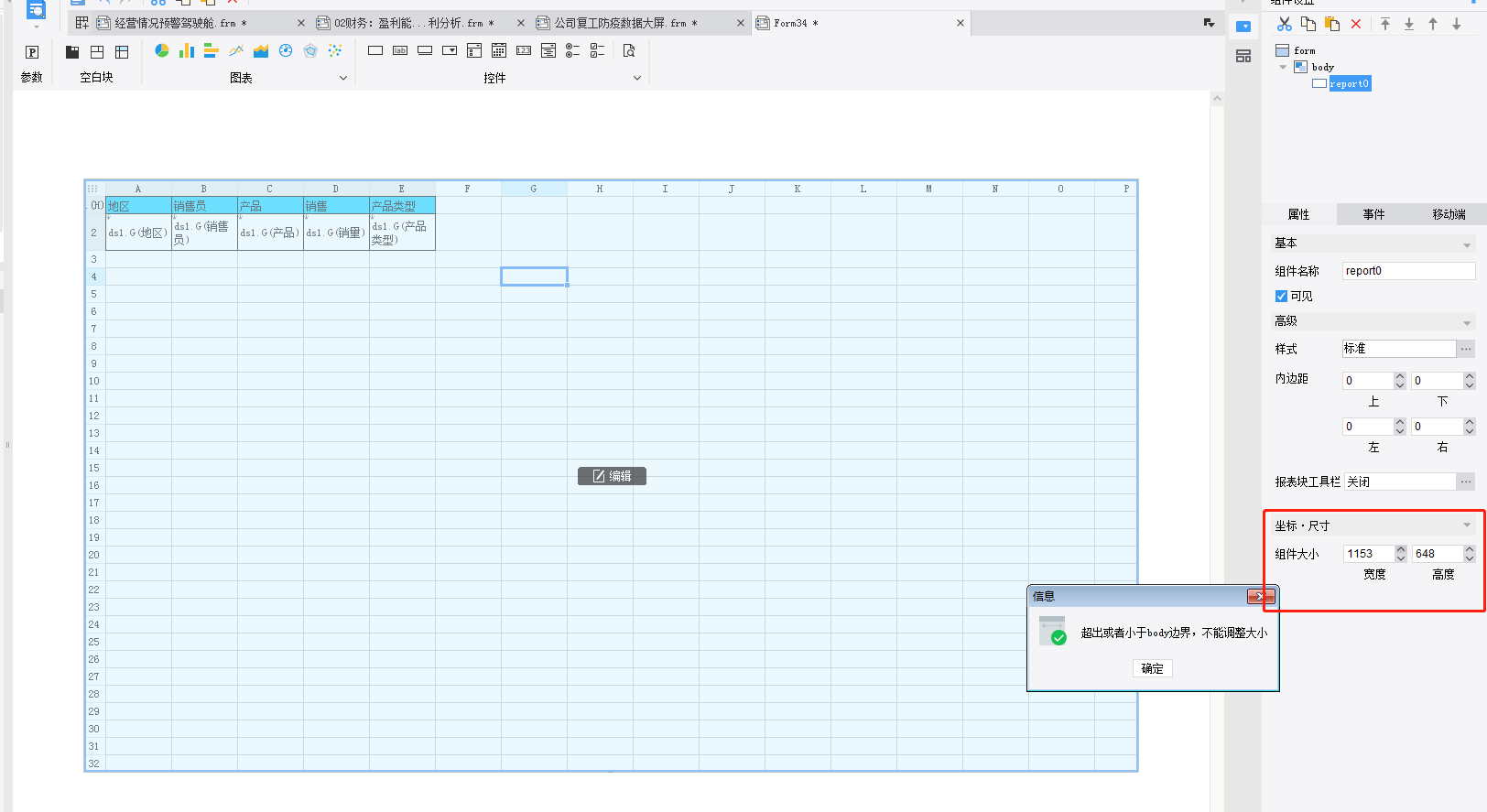Select the radio button group widget icon
The image size is (1487, 812).
573,50
